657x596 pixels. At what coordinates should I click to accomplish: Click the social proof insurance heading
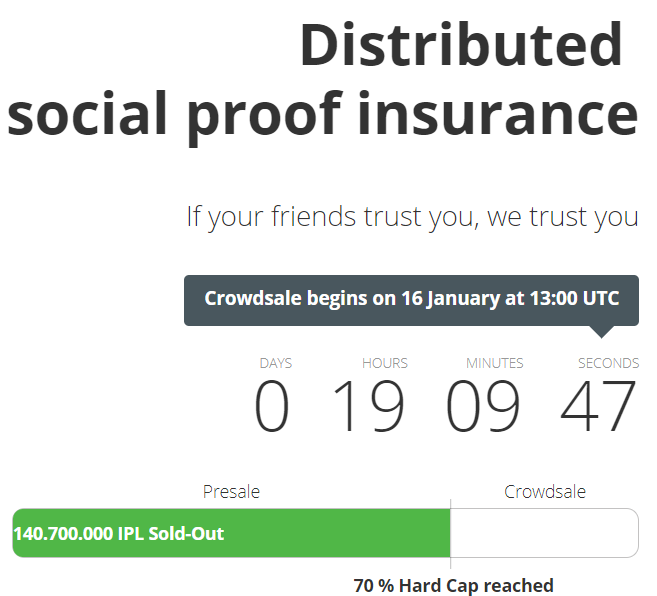click(x=323, y=115)
